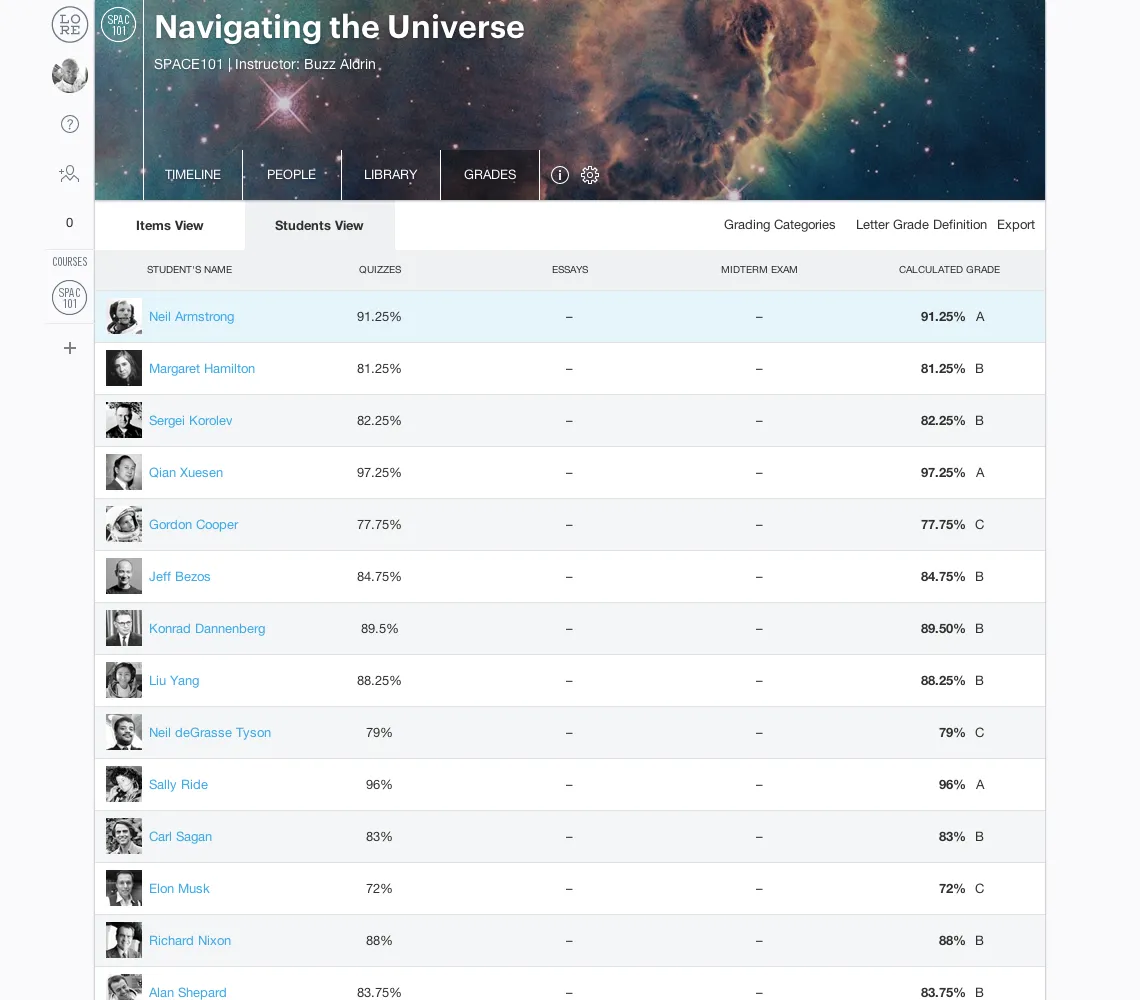Viewport: 1140px width, 1000px height.
Task: Click Qian Xuesen's profile photo
Action: pos(124,473)
